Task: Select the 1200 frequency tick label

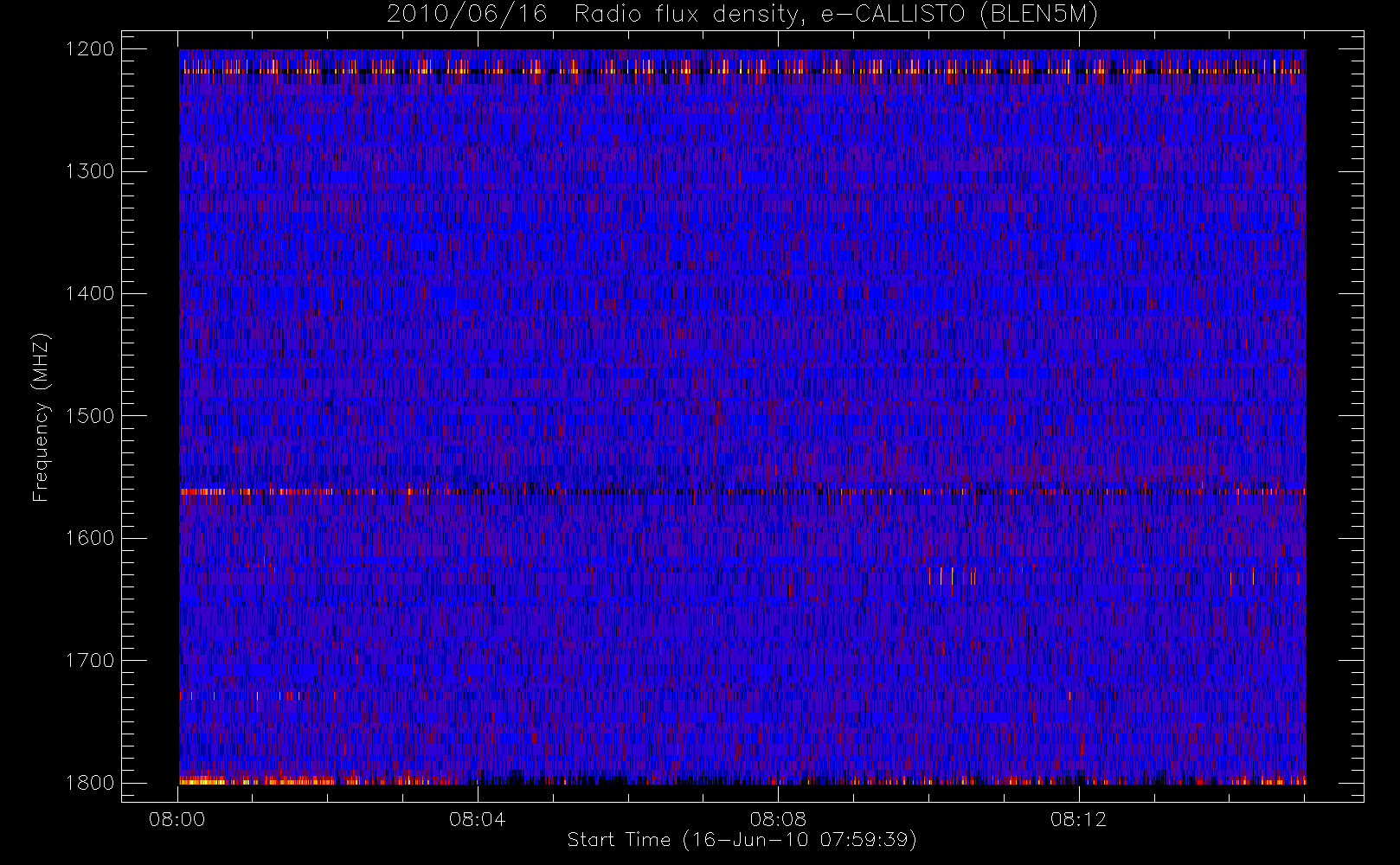Action: [90, 49]
